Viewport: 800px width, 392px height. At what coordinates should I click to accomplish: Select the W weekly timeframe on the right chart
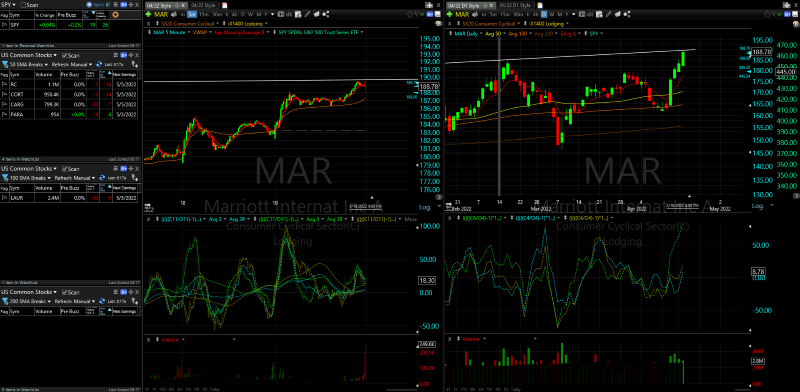[552, 14]
